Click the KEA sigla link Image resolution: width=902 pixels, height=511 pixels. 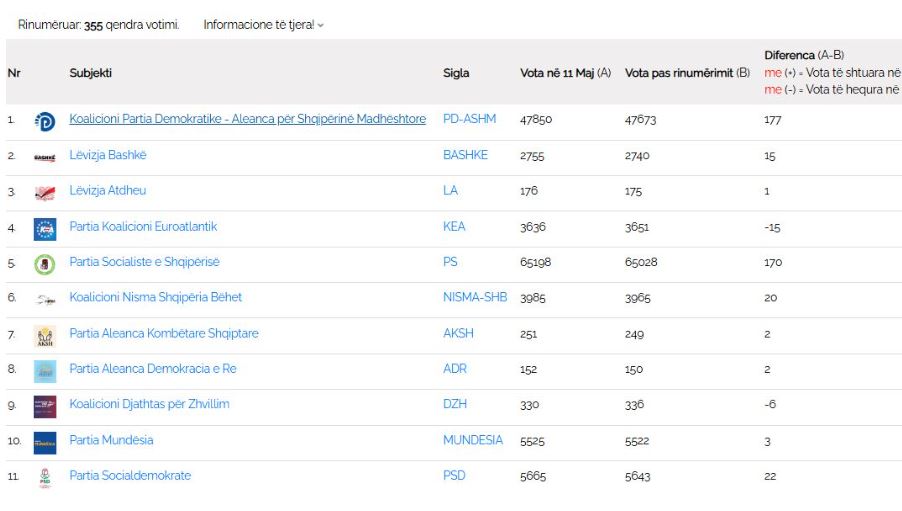(454, 226)
